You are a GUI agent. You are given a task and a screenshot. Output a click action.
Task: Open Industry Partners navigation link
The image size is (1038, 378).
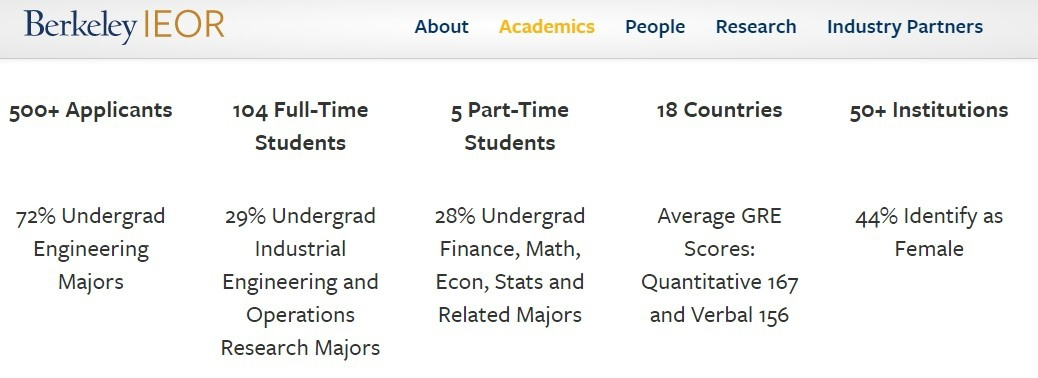[905, 26]
